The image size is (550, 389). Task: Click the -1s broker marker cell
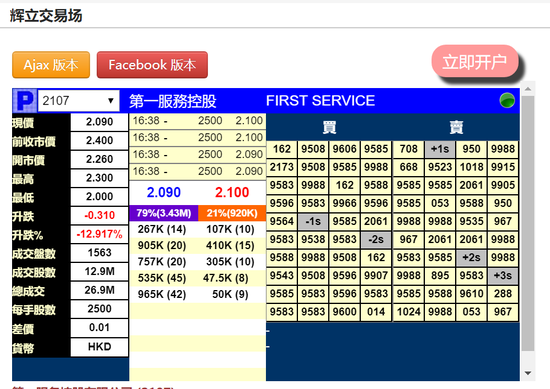[x=313, y=221]
